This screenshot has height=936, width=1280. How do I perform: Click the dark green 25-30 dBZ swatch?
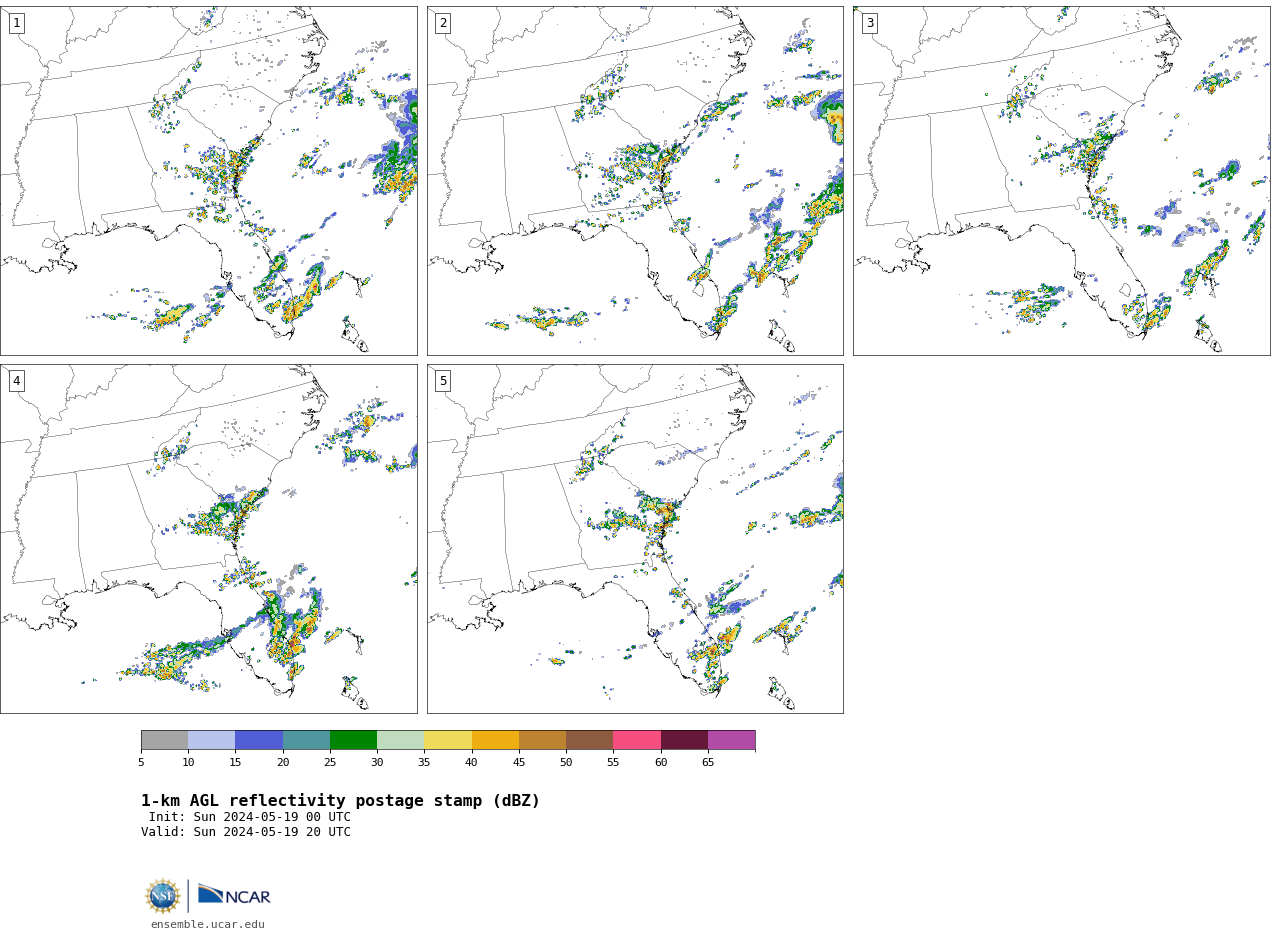click(354, 740)
